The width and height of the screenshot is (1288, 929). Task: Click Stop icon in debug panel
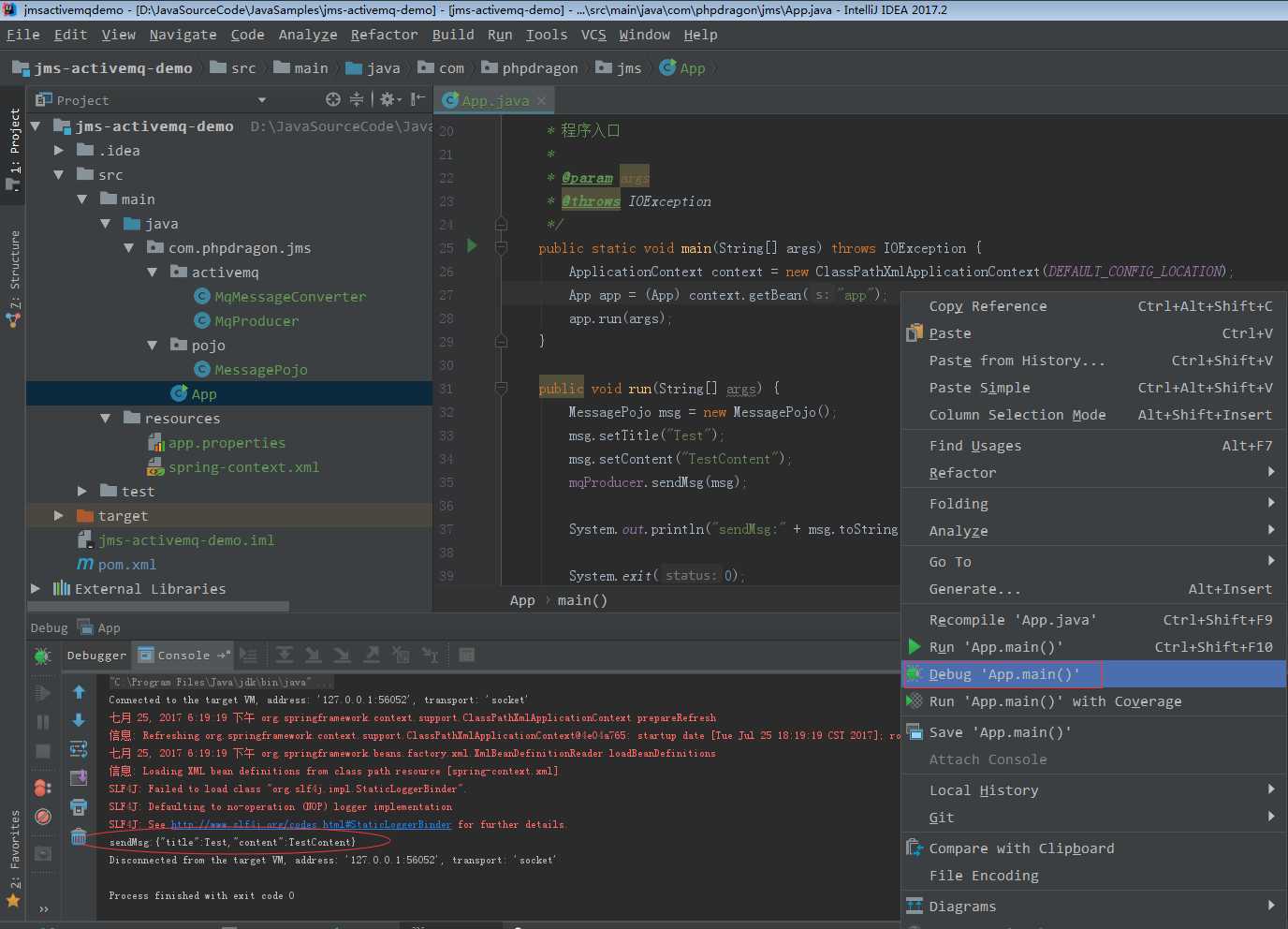pos(42,751)
